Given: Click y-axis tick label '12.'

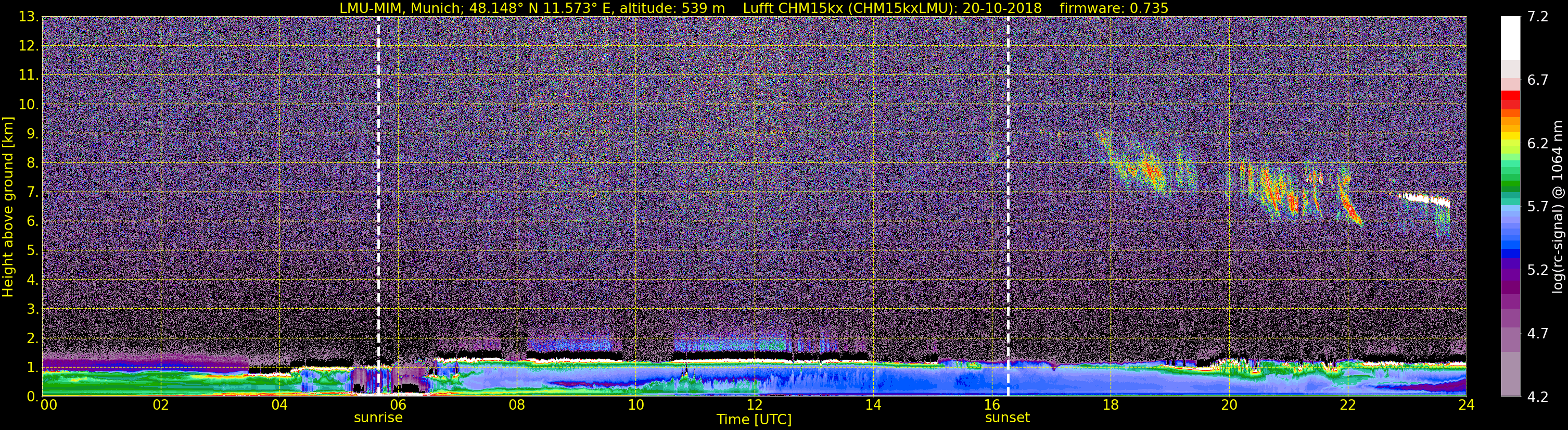Looking at the screenshot, I should tap(29, 46).
